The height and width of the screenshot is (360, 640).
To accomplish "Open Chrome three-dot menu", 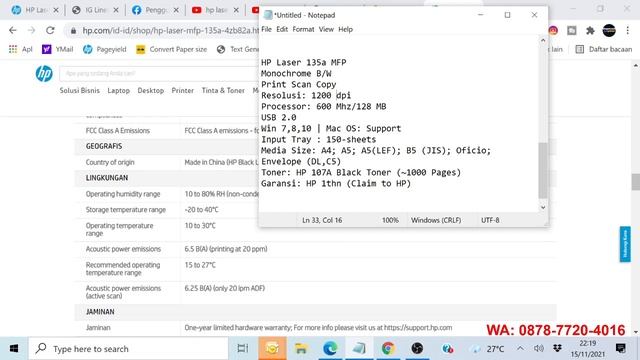I will (x=627, y=30).
